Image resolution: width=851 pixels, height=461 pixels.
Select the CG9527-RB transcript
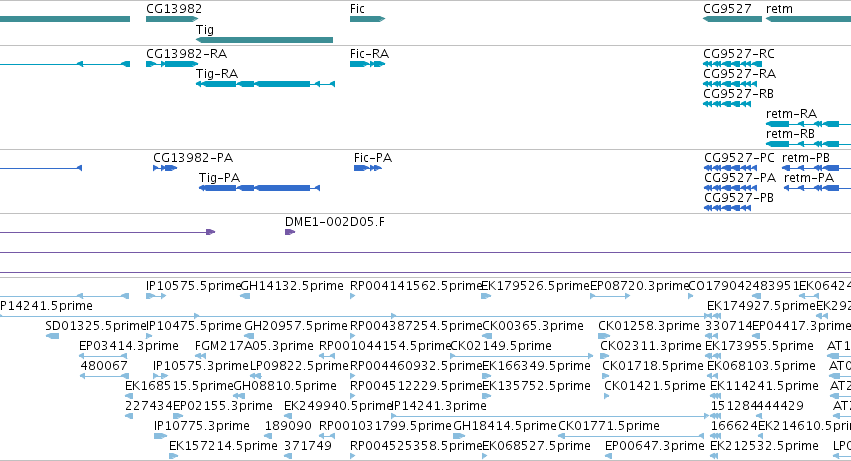coord(727,104)
